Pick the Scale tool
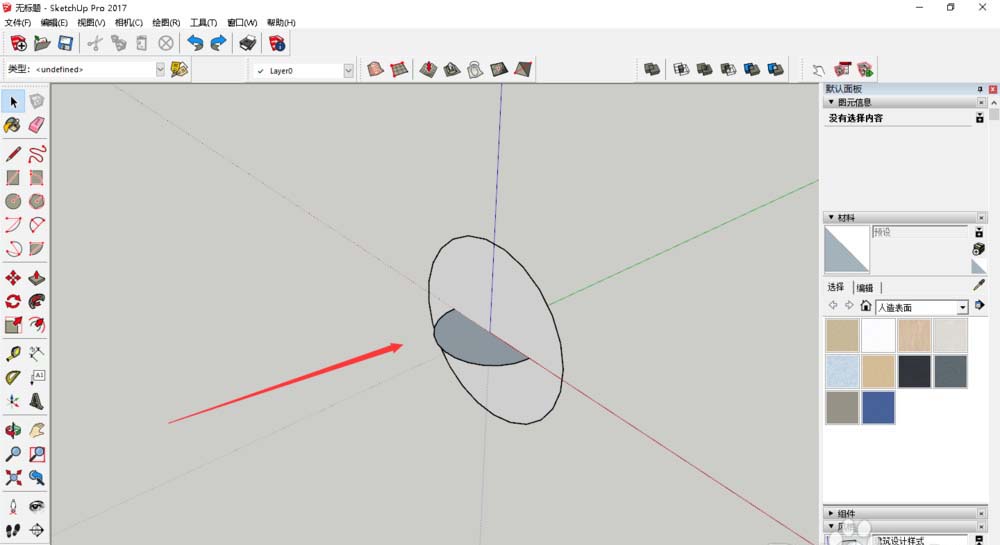 click(x=13, y=325)
